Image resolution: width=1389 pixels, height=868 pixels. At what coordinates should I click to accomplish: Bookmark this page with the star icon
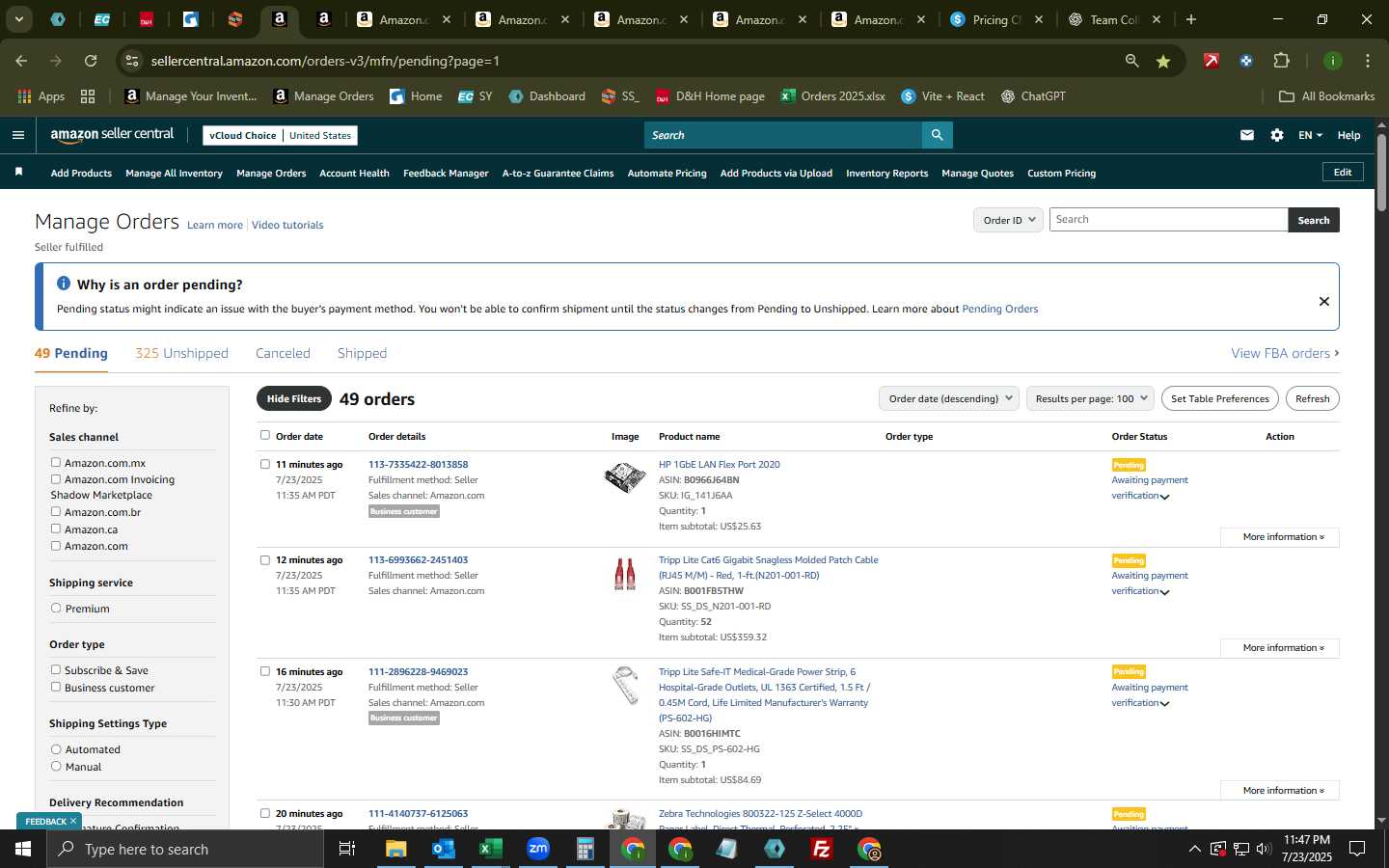(x=1163, y=61)
